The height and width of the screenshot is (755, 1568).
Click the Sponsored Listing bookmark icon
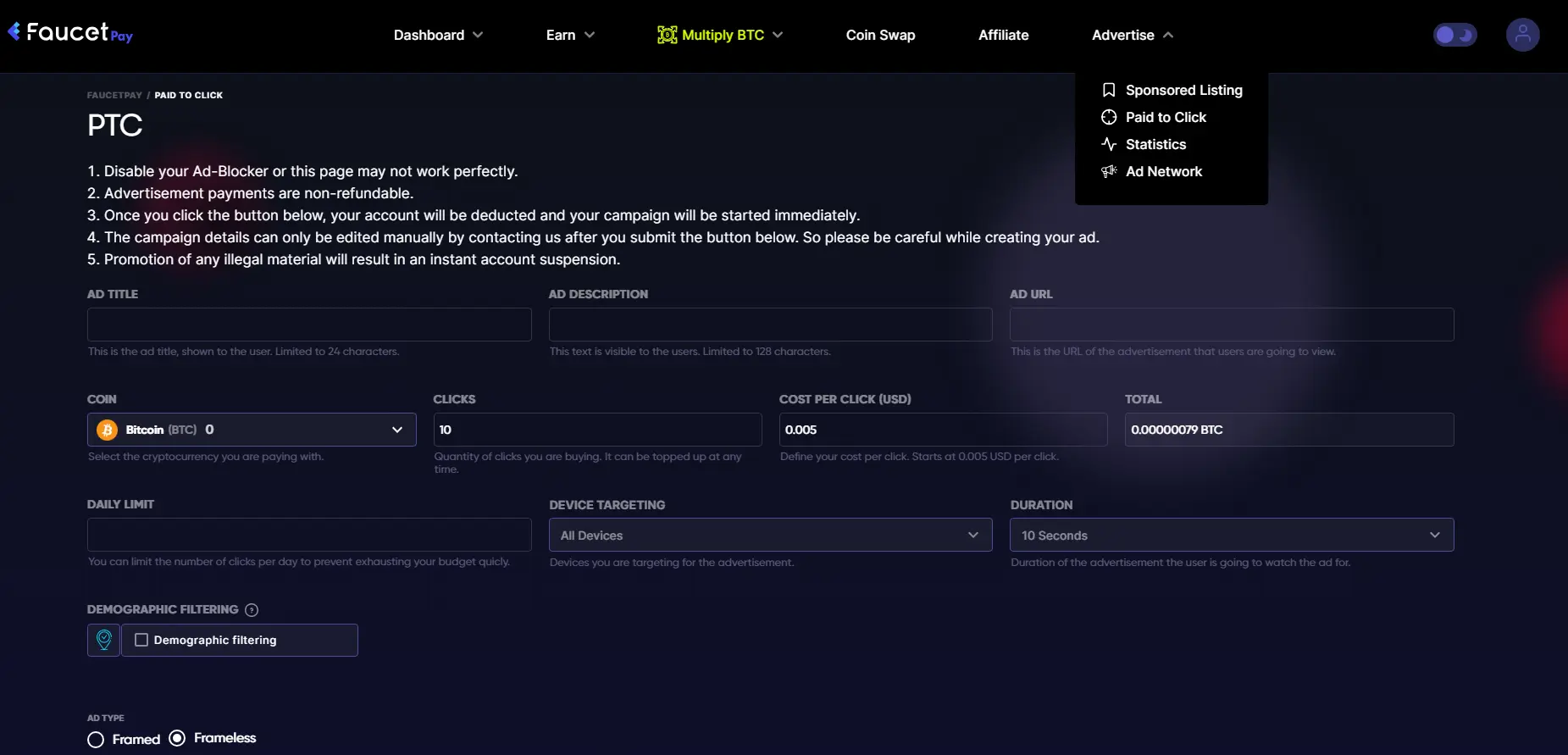pos(1108,90)
